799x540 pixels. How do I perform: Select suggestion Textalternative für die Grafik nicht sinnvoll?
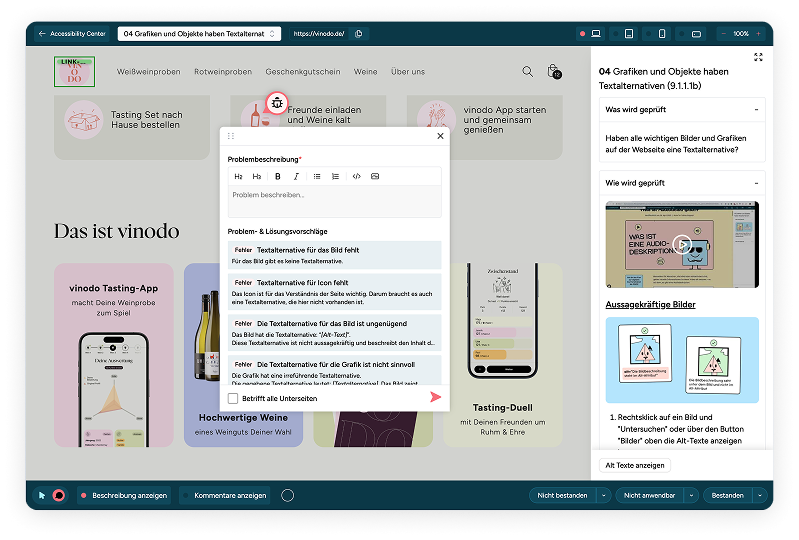click(x=334, y=370)
